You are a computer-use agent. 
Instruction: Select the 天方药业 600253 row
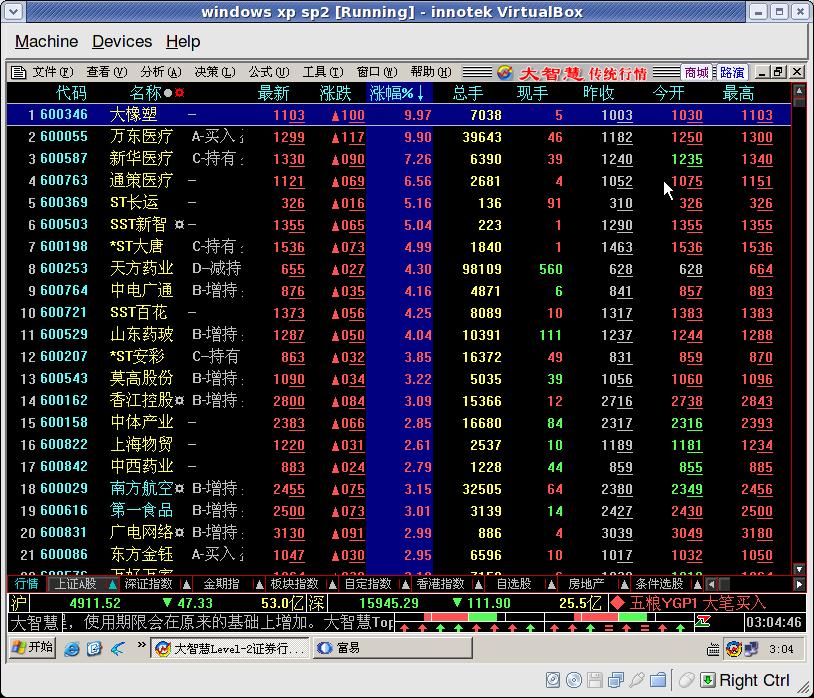[x=399, y=269]
